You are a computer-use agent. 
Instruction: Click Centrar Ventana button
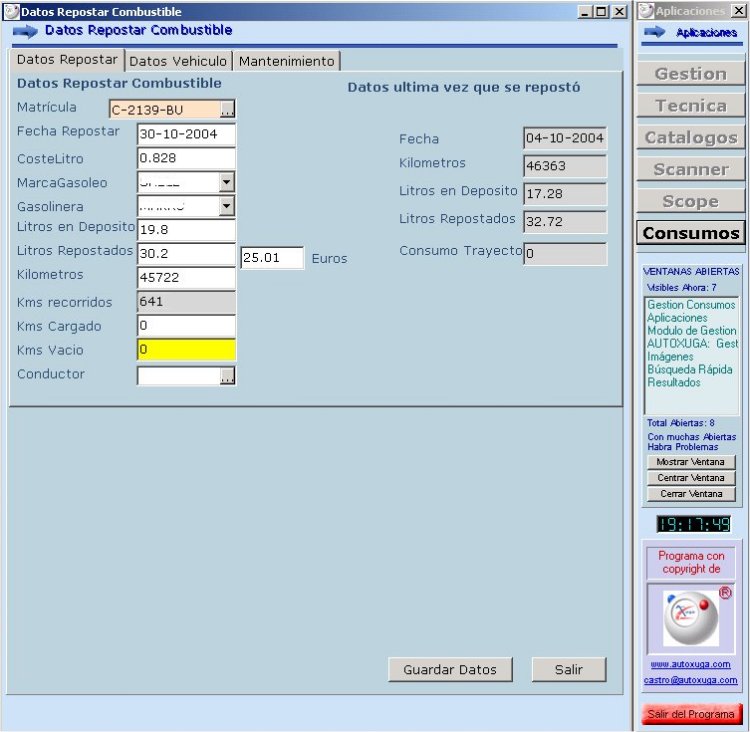coord(691,478)
